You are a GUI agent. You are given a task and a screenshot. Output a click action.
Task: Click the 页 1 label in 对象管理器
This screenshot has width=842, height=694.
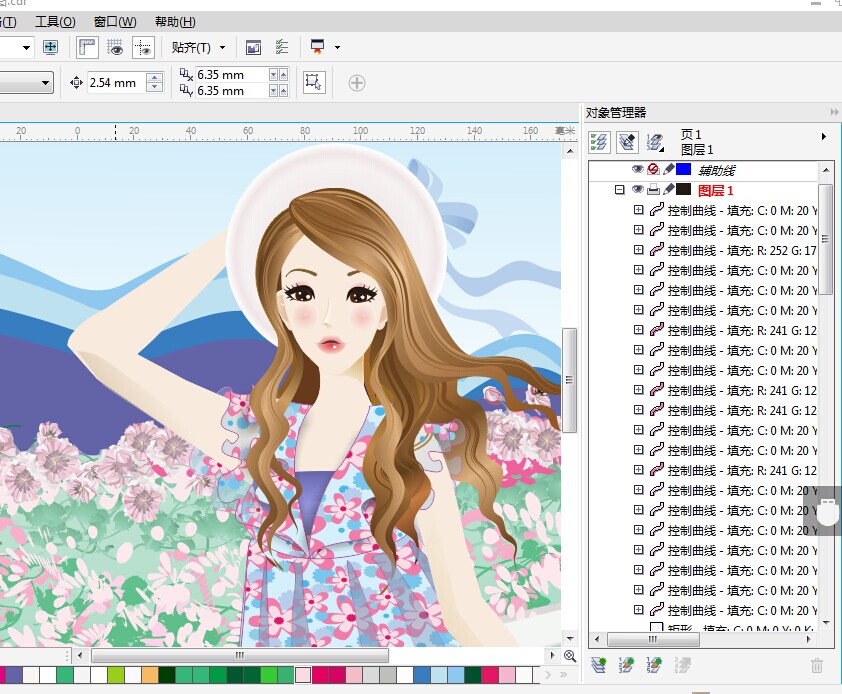691,134
